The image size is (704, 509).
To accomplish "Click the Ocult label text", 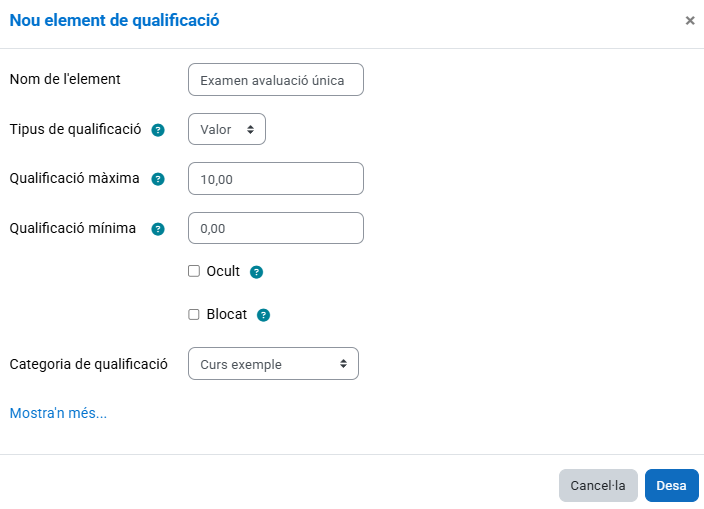I will coord(223,271).
